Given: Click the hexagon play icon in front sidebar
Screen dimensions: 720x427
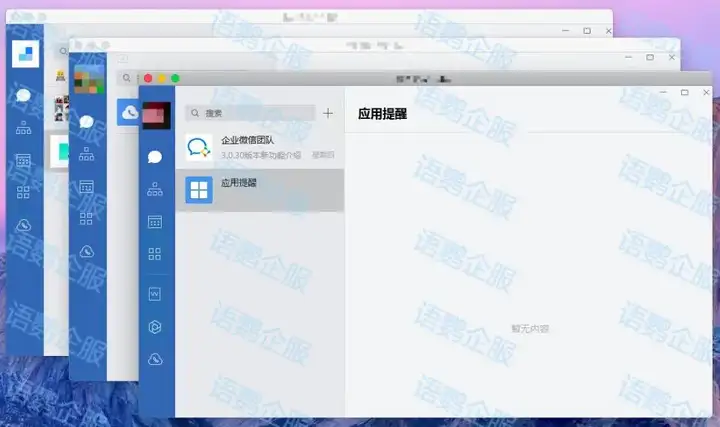Looking at the screenshot, I should (x=155, y=327).
